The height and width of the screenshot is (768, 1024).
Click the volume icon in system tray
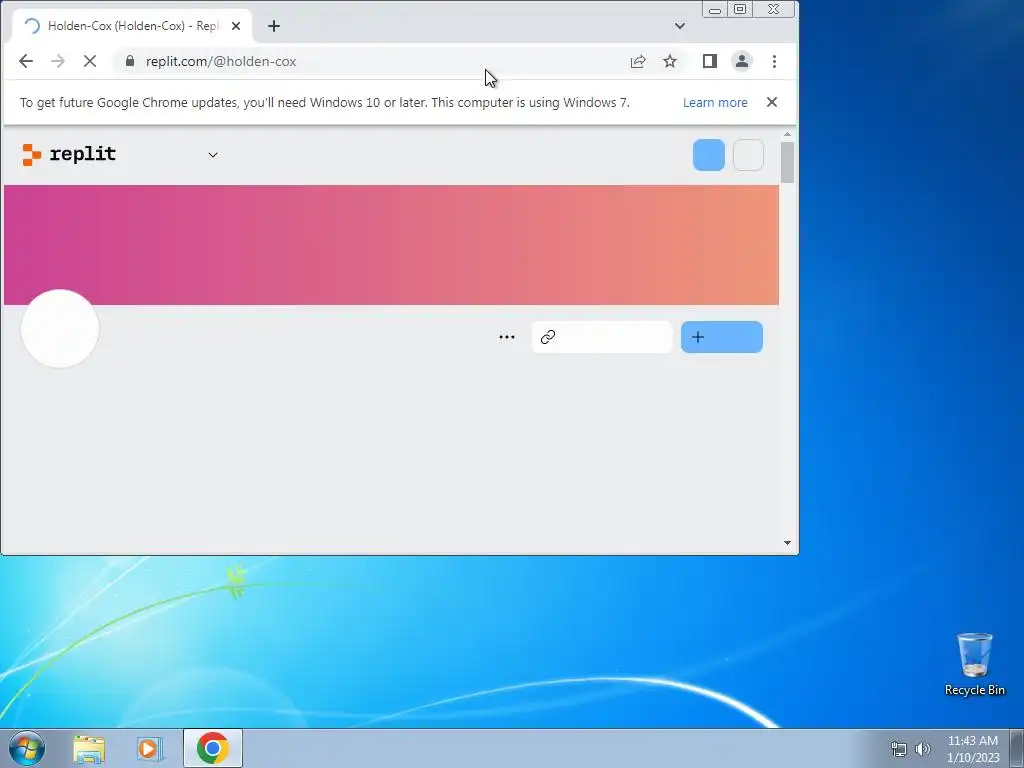923,749
